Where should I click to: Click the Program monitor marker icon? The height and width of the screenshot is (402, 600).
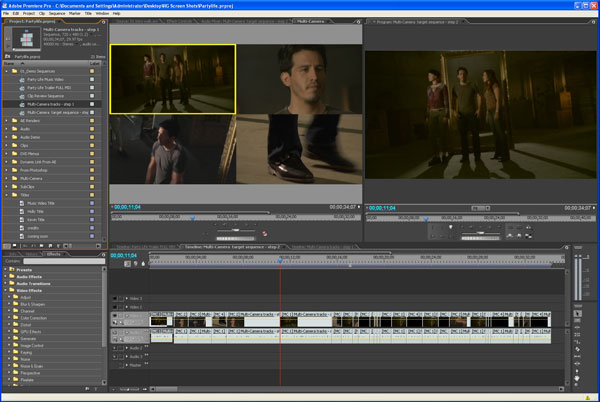(450, 227)
